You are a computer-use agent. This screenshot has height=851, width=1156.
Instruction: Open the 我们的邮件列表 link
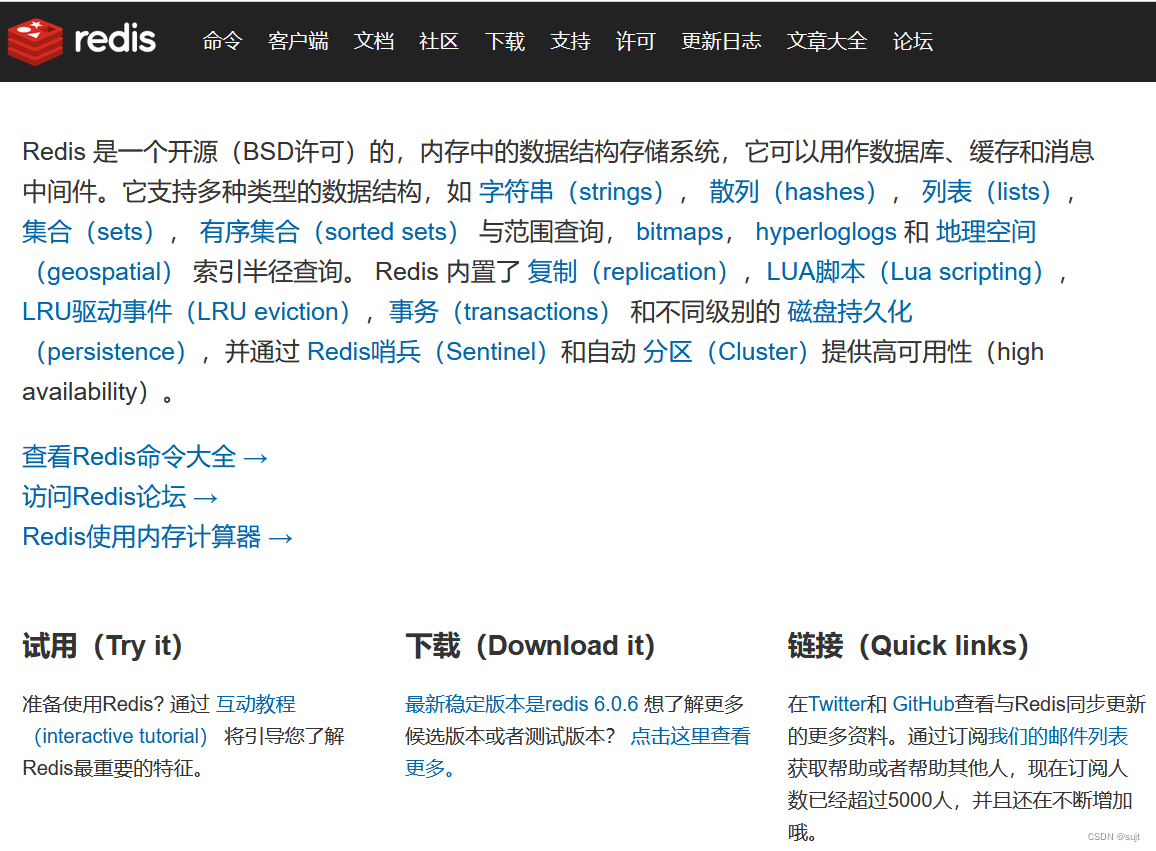1057,736
